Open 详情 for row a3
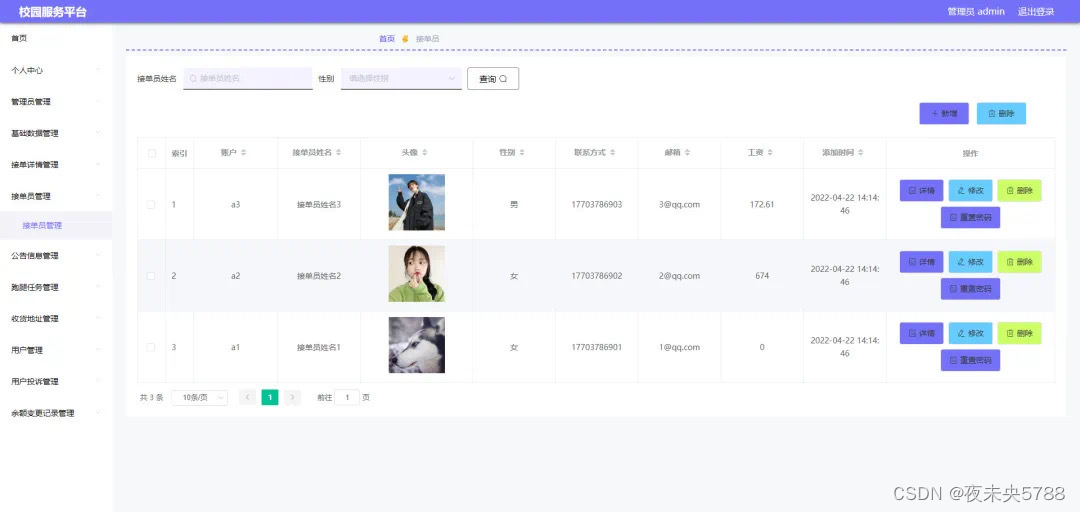Viewport: 1080px width, 512px height. coord(921,190)
